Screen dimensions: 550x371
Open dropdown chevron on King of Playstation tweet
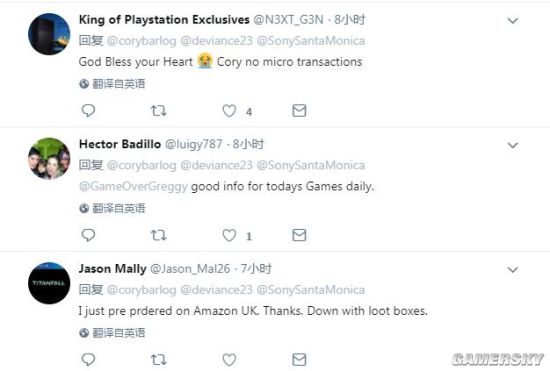click(513, 21)
